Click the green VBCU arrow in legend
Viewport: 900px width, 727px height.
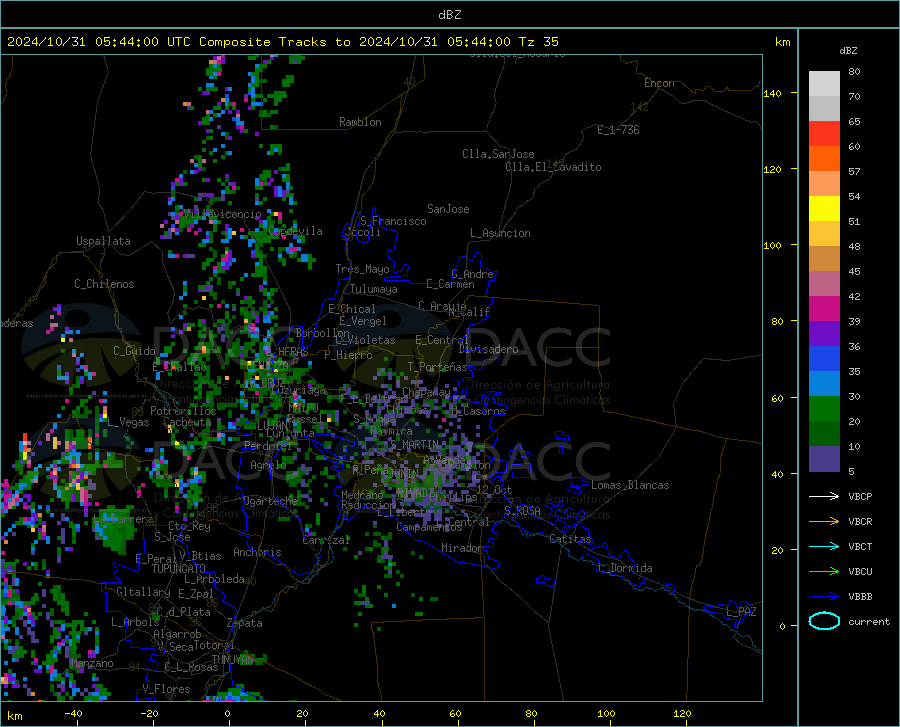[x=824, y=572]
